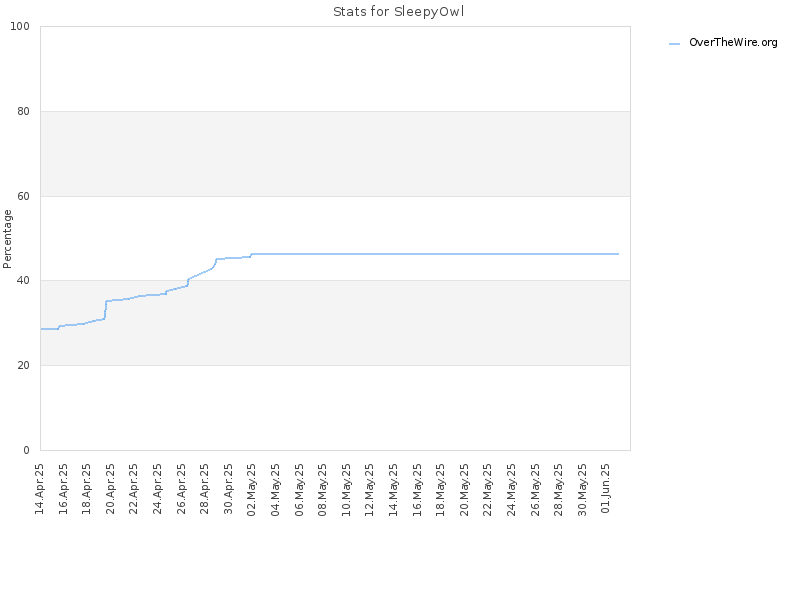800x600 pixels.
Task: Click the 14.Apr.25 x-axis label
Action: (x=39, y=489)
